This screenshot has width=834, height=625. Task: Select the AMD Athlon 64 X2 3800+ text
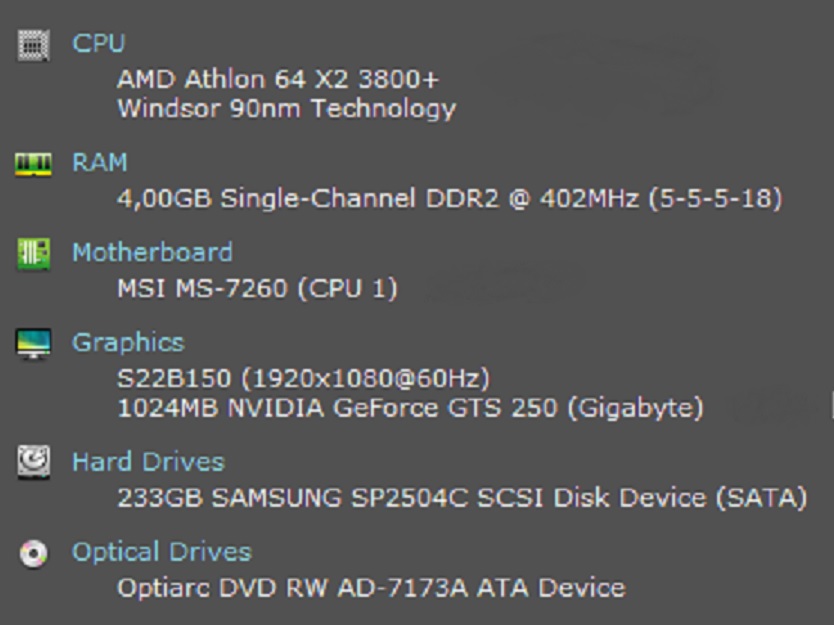pyautogui.click(x=278, y=80)
